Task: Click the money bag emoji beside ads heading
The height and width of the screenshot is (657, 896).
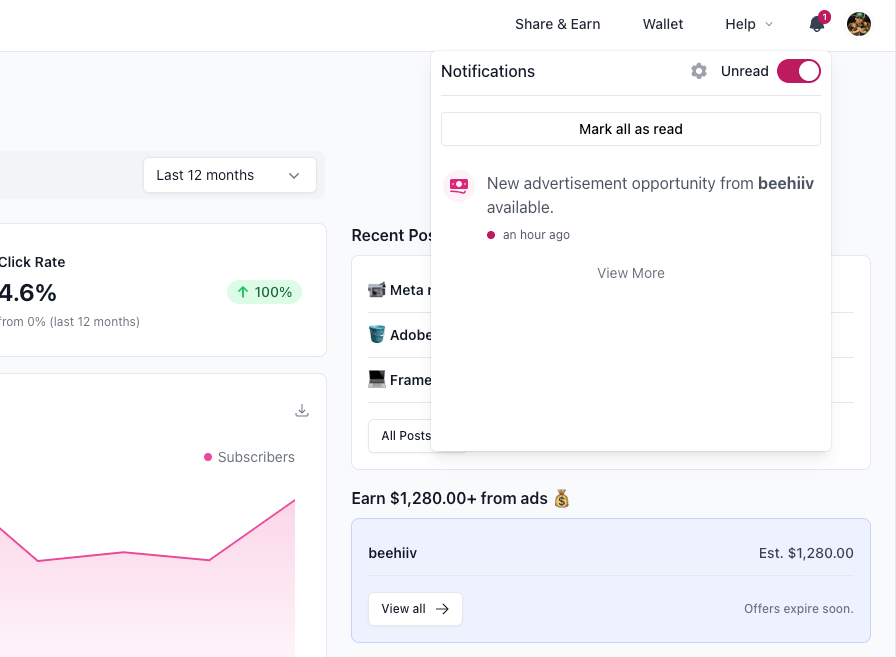Action: click(x=562, y=498)
